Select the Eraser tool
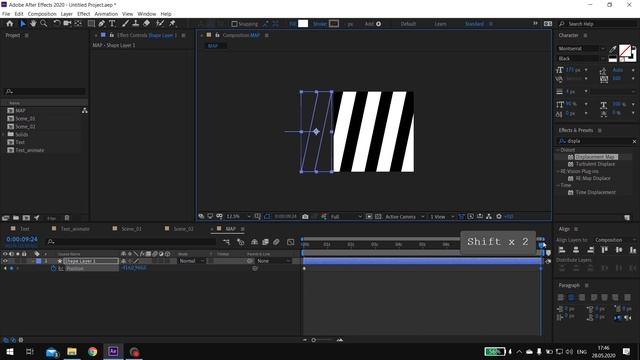The width and height of the screenshot is (640, 360). click(x=147, y=24)
